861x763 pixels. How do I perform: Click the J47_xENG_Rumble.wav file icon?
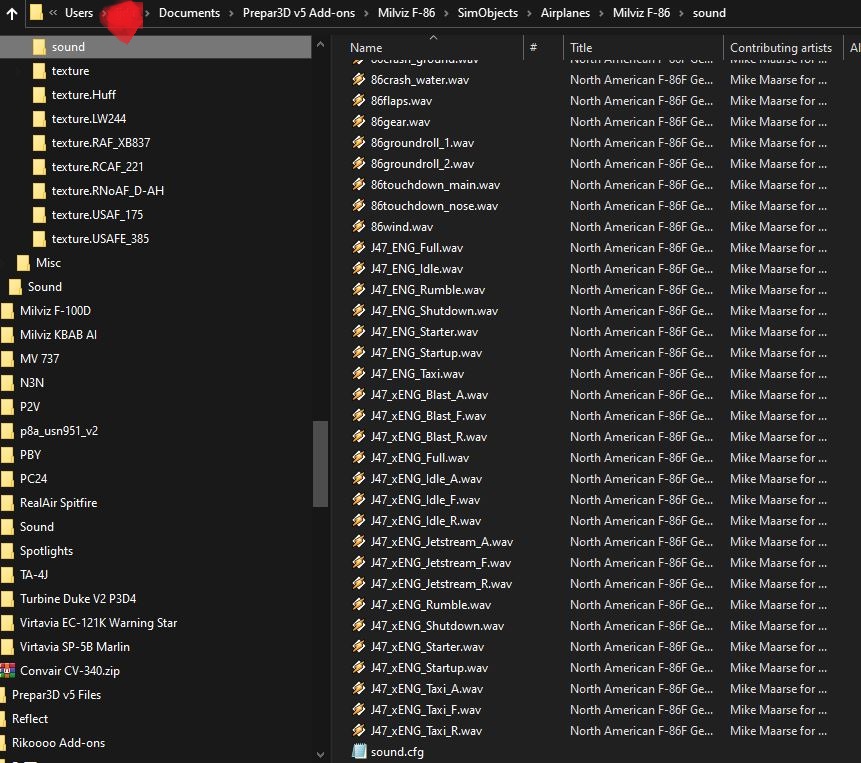359,604
